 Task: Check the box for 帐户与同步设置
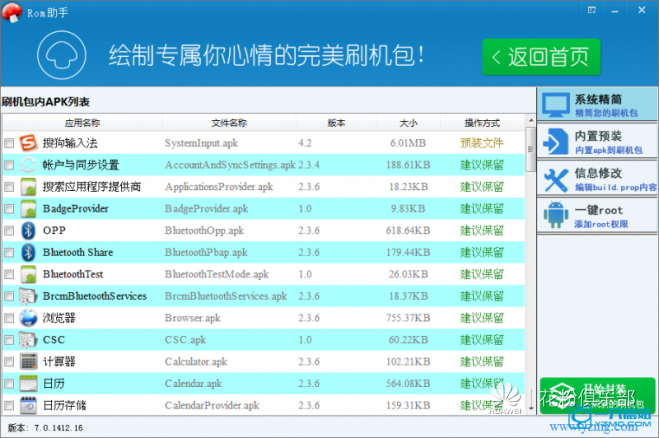9,165
